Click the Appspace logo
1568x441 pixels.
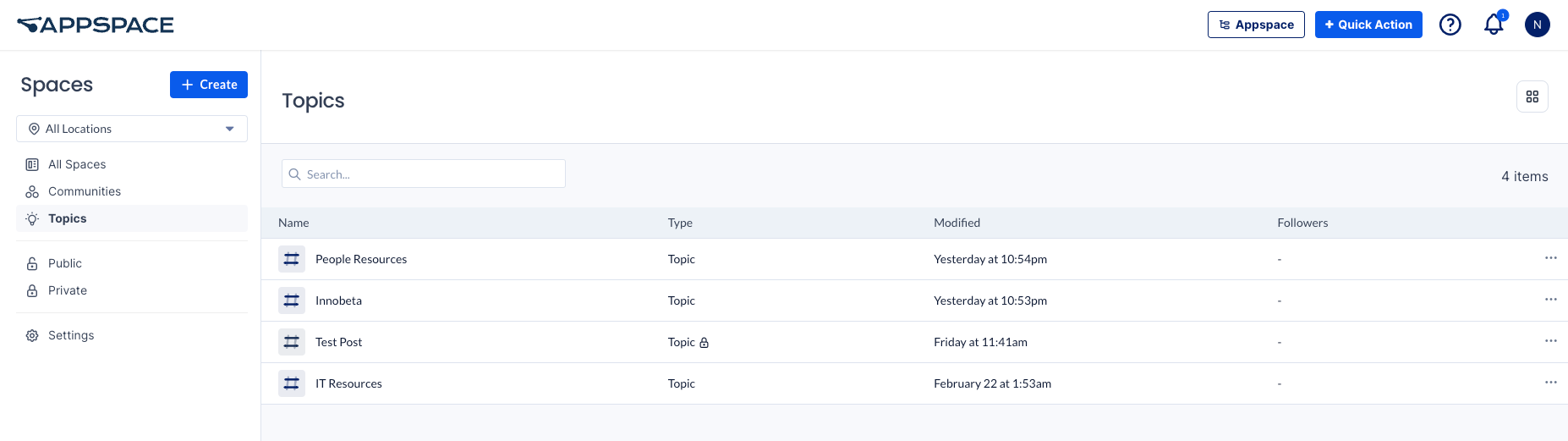pos(96,25)
